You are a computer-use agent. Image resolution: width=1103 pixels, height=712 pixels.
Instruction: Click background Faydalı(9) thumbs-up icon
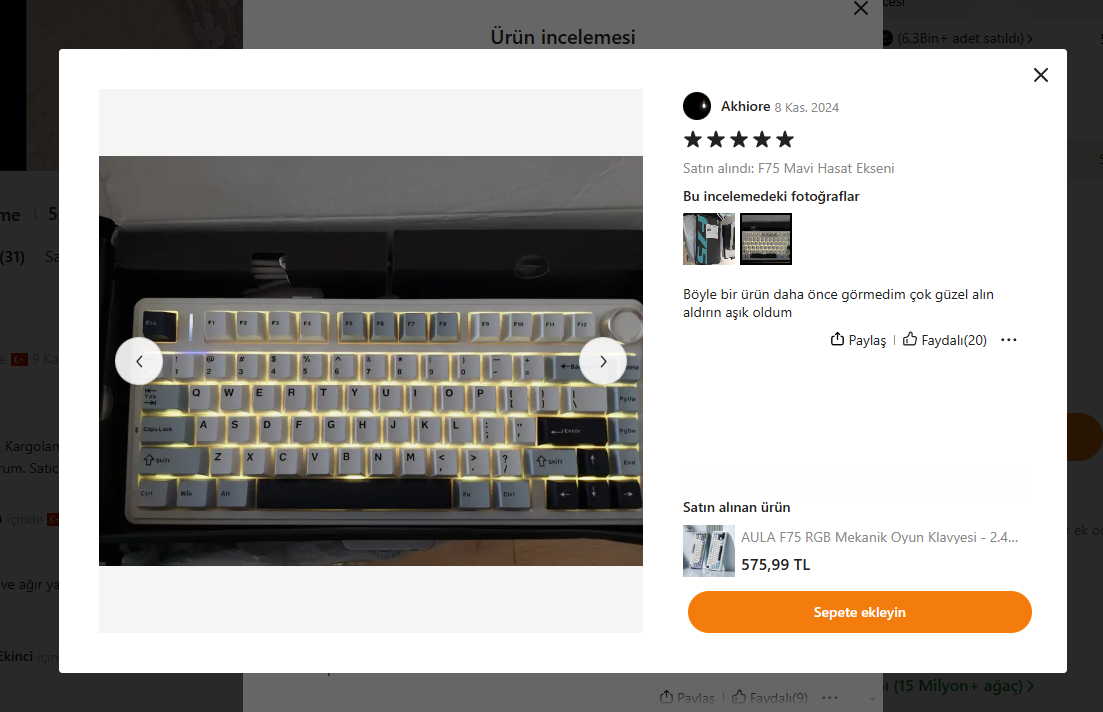point(739,697)
